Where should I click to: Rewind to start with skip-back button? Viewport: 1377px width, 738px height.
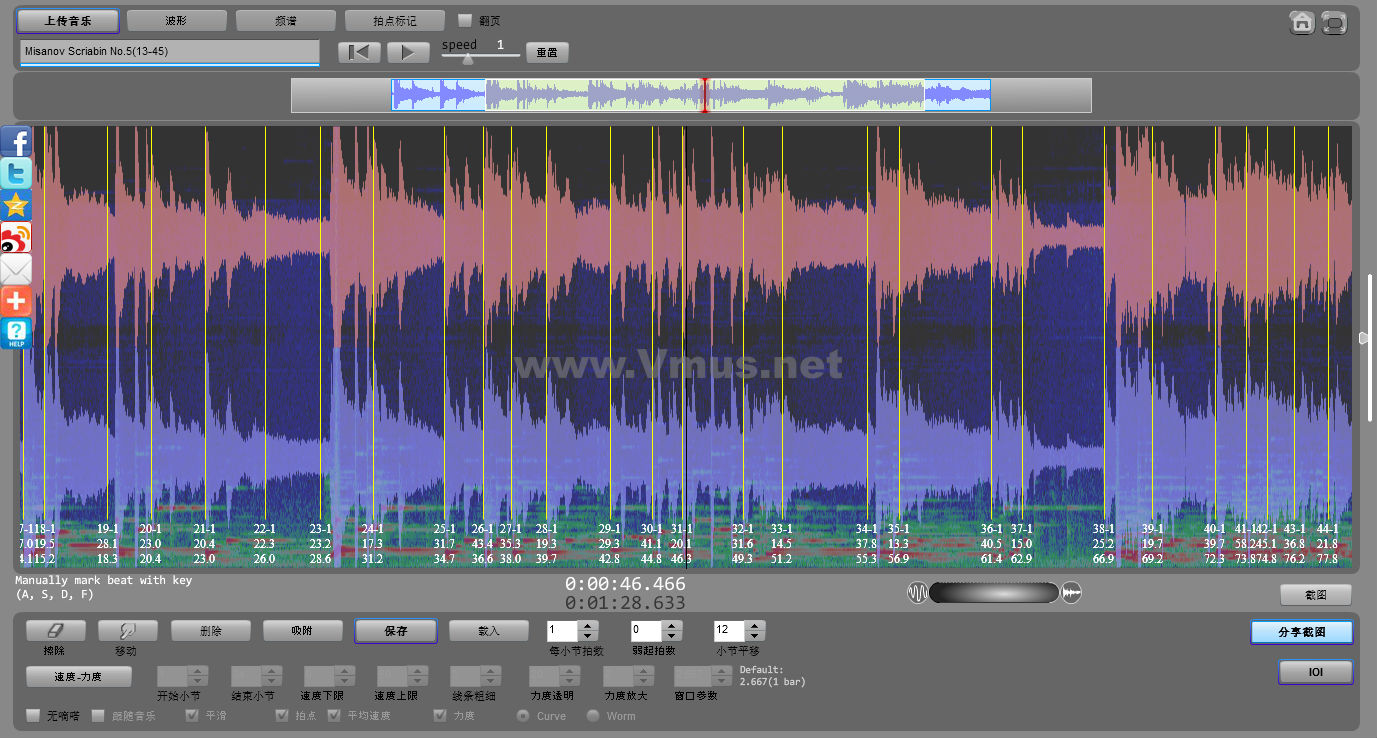pyautogui.click(x=359, y=53)
